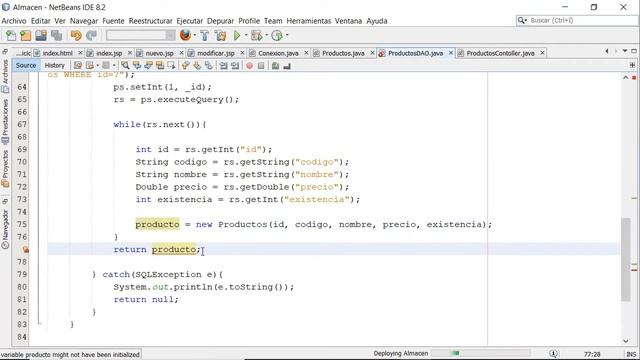Viewport: 640px width, 360px height.
Task: Click the split editor icon
Action: click(x=632, y=65)
